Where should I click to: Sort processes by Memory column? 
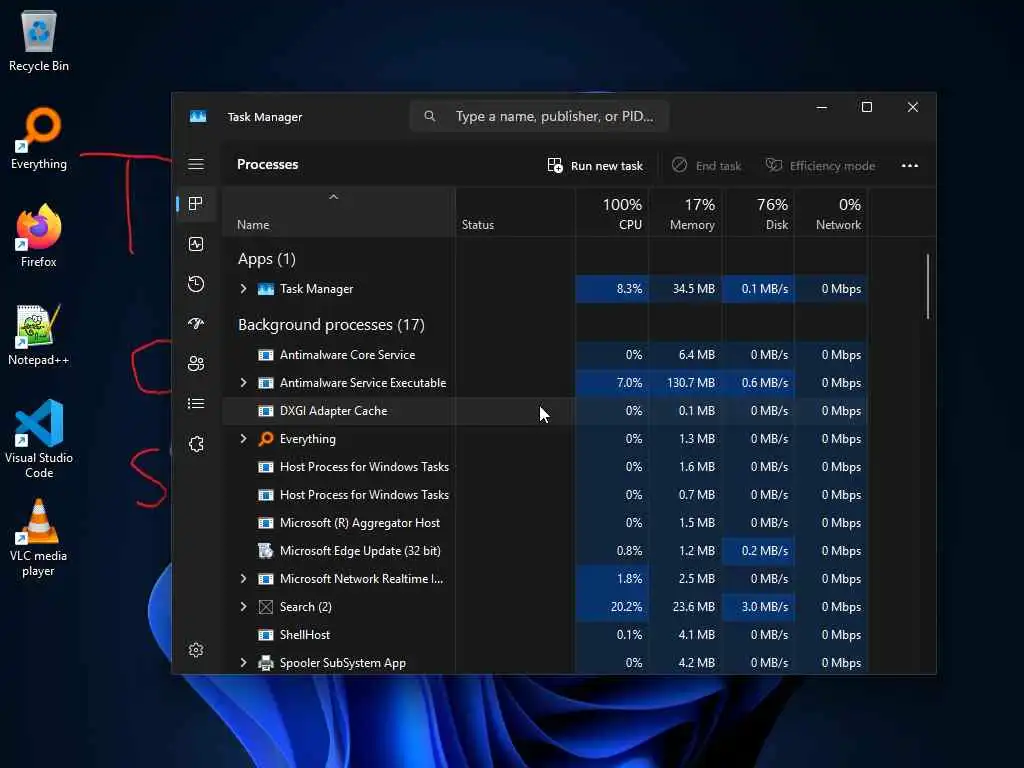click(686, 213)
